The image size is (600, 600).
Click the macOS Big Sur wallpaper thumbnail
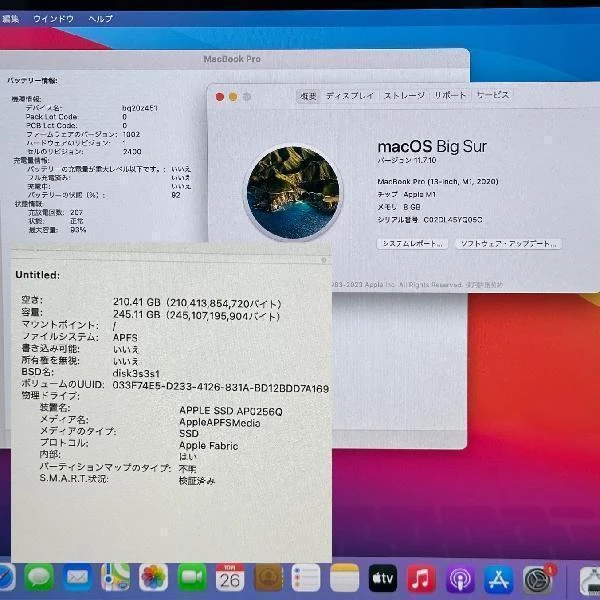293,192
